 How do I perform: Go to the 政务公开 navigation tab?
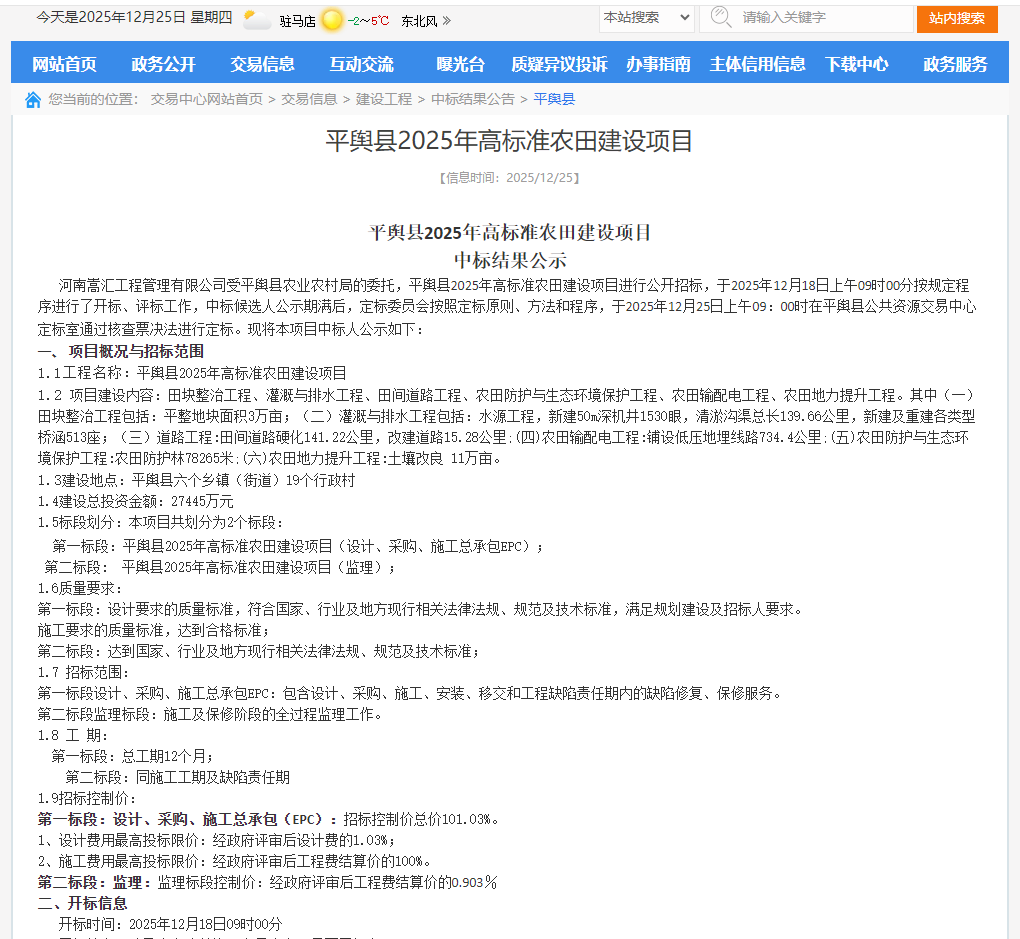[163, 64]
